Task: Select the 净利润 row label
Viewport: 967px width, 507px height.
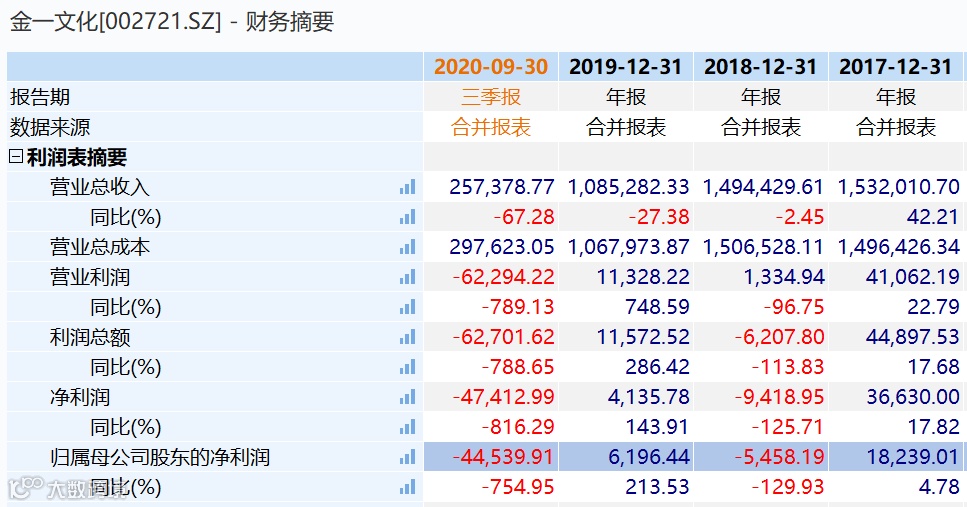Action: pos(80,397)
